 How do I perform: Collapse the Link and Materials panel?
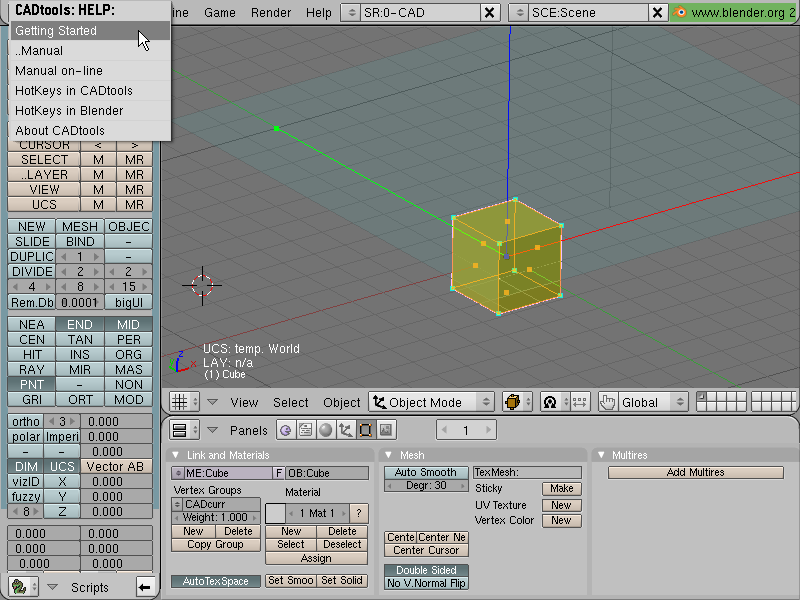(x=176, y=455)
